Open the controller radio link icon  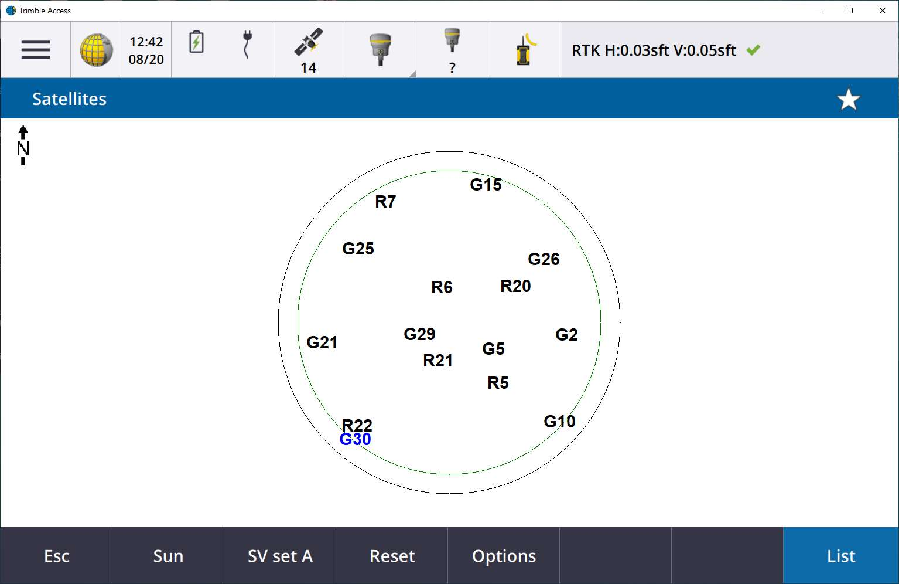click(x=525, y=49)
